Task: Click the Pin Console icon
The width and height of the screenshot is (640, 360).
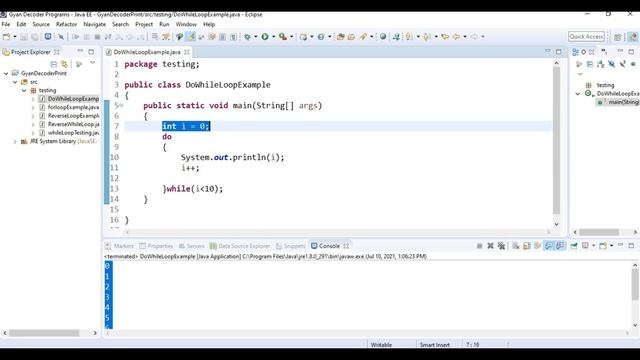Action: pos(574,246)
